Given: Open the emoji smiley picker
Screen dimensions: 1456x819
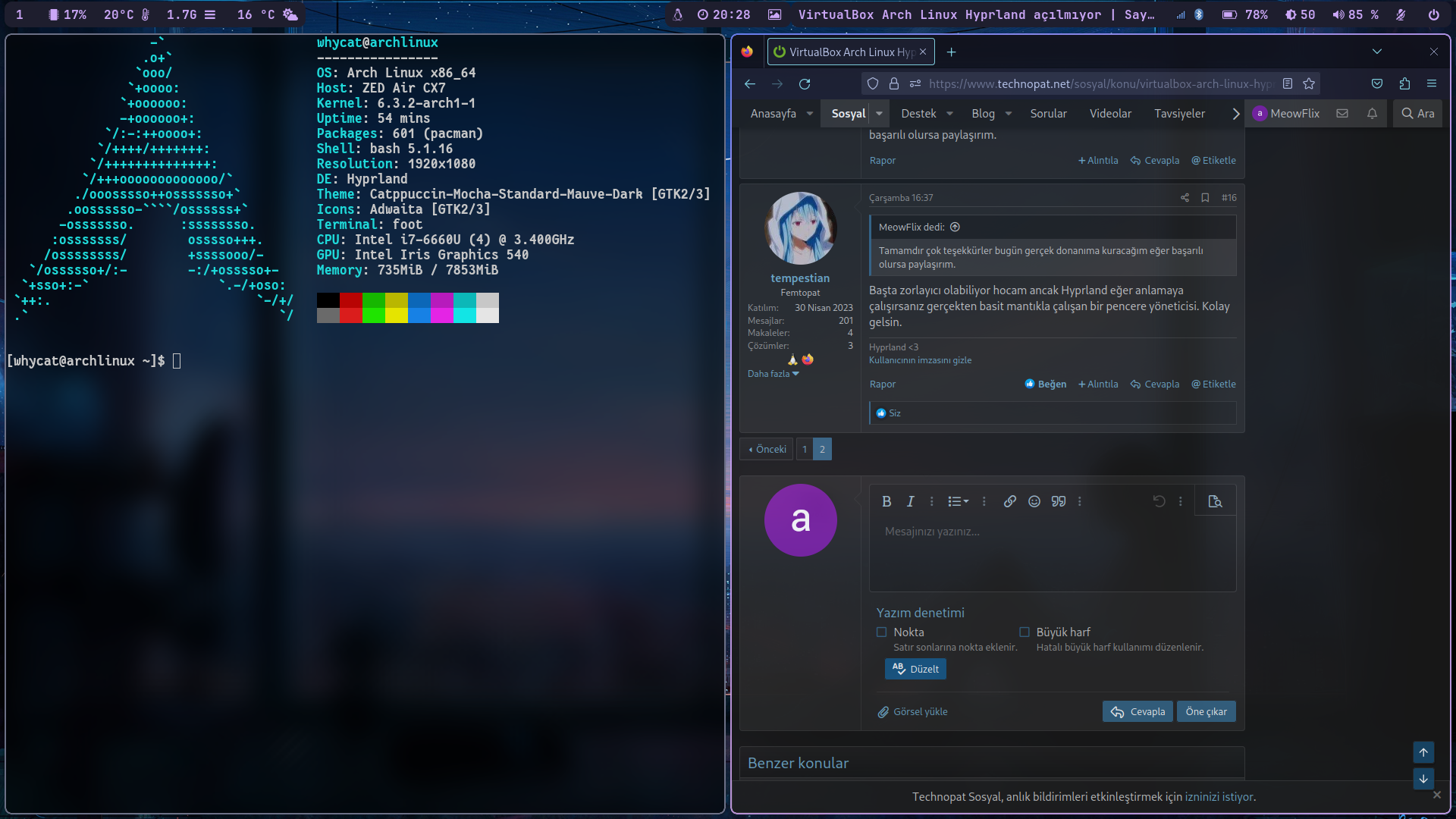Looking at the screenshot, I should click(1034, 501).
